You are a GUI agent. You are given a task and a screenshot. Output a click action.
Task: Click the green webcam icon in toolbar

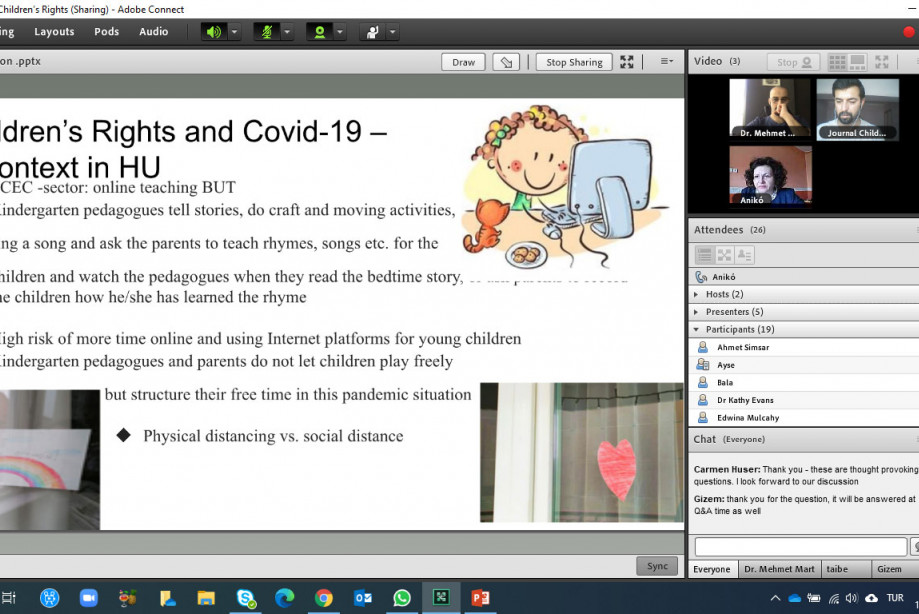point(321,31)
